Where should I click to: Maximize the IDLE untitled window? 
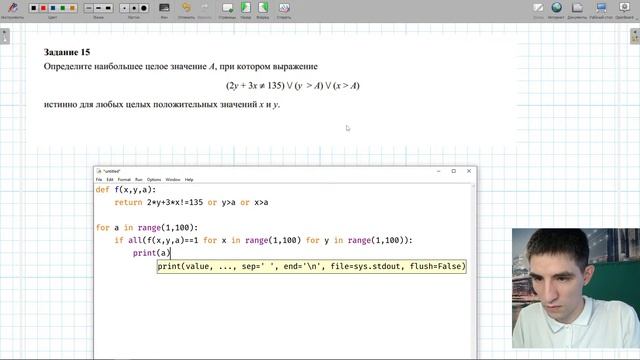pos(453,171)
